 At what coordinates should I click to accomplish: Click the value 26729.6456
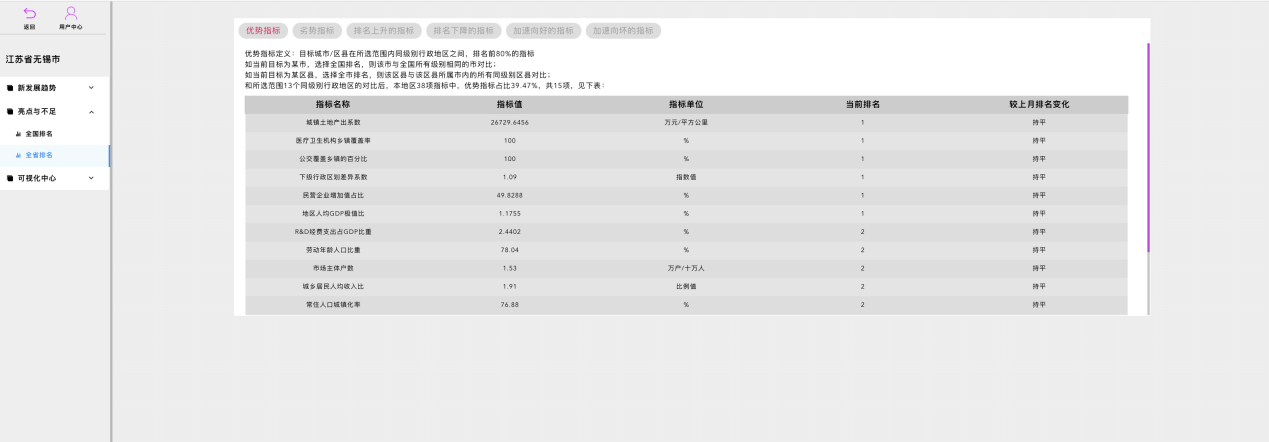510,122
